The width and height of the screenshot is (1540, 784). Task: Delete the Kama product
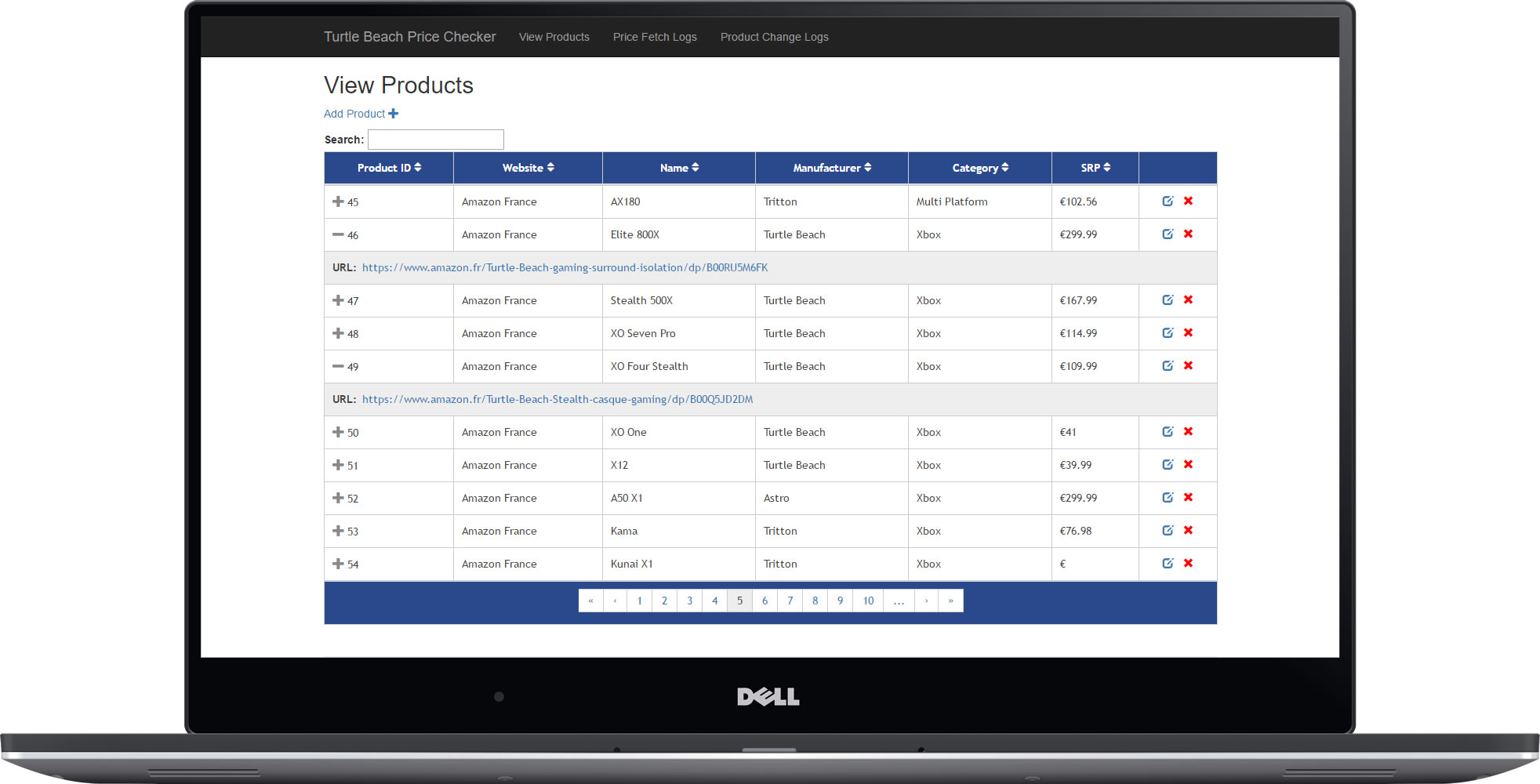(x=1189, y=530)
